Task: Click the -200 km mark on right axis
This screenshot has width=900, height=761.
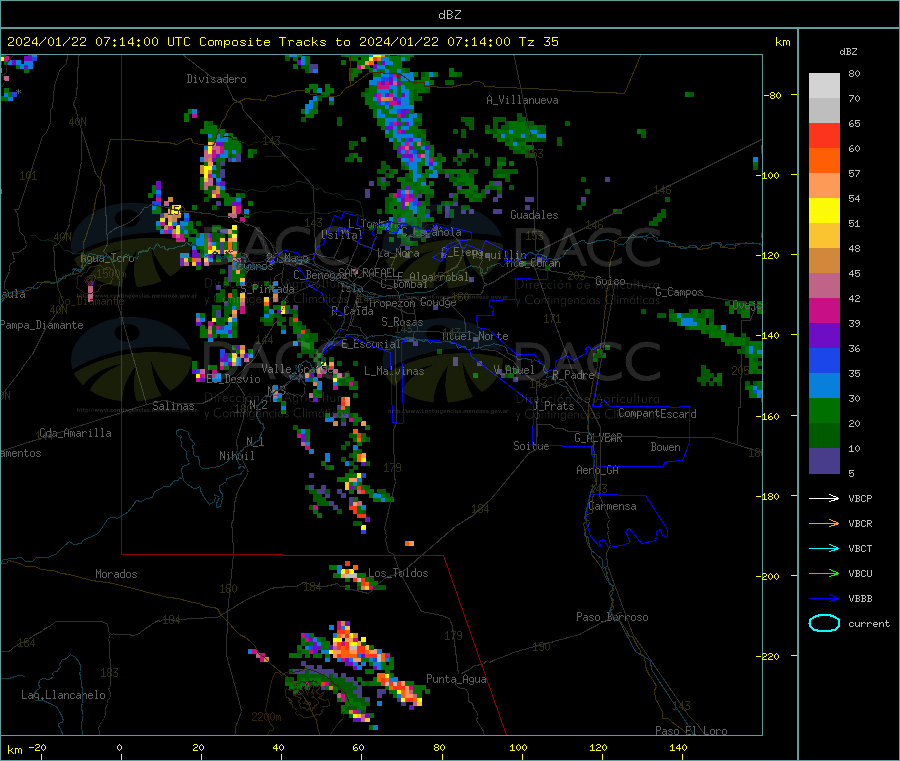Action: 767,576
